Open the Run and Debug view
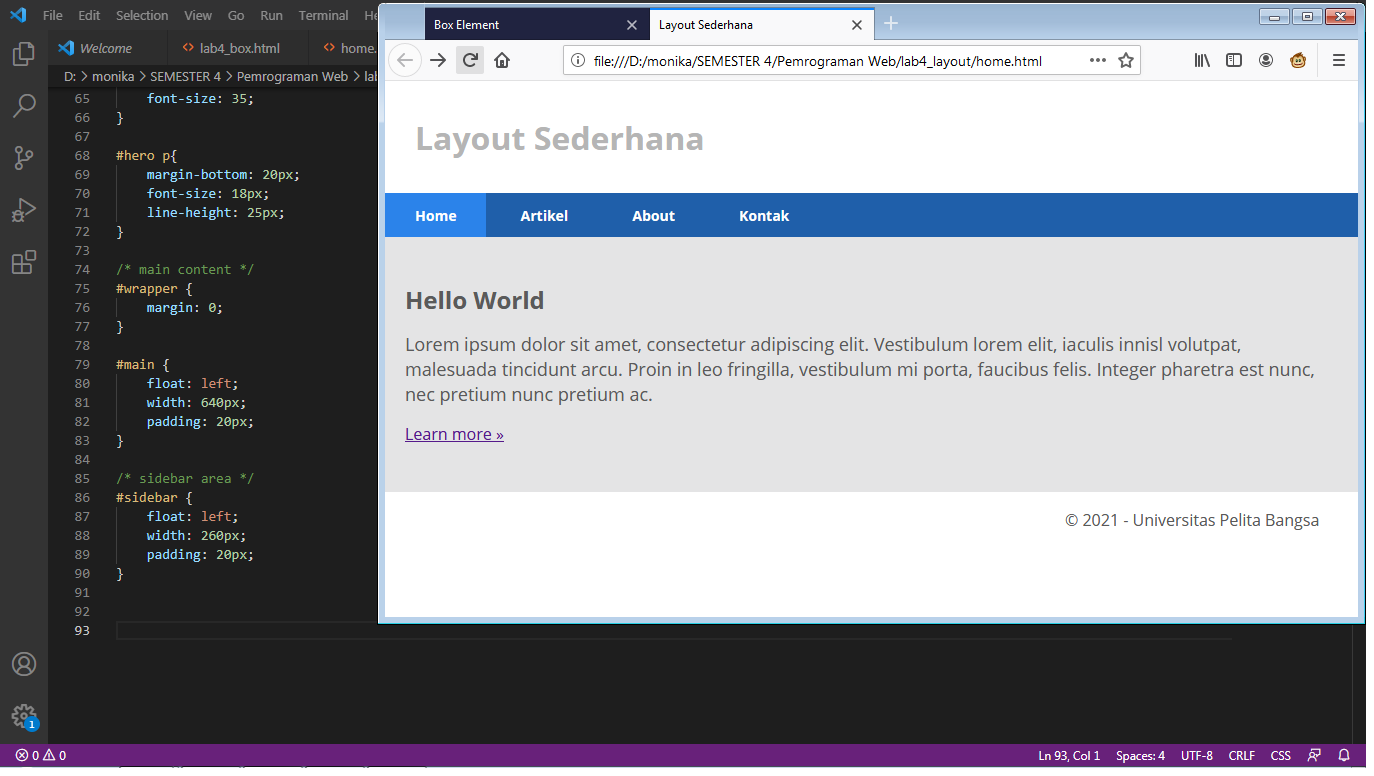Viewport: 1374px width, 776px height. click(x=24, y=210)
